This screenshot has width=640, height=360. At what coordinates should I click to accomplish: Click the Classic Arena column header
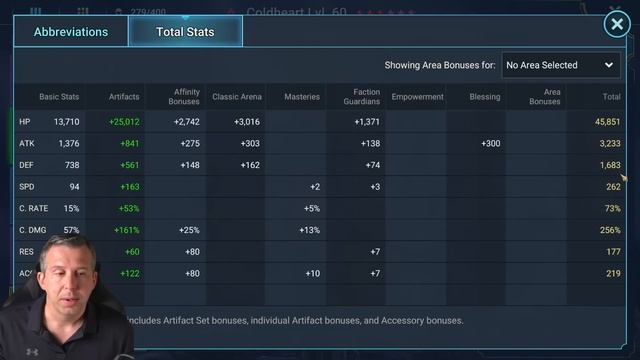[x=237, y=97]
